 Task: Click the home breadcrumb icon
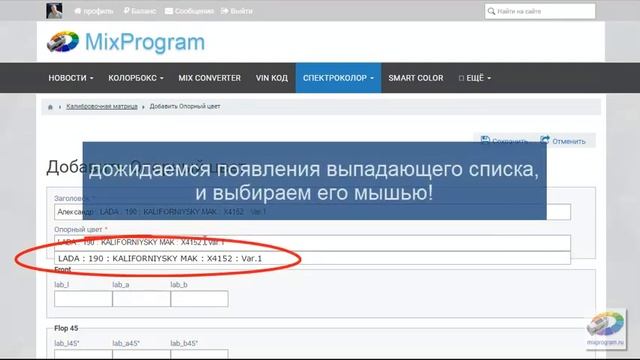coord(50,107)
